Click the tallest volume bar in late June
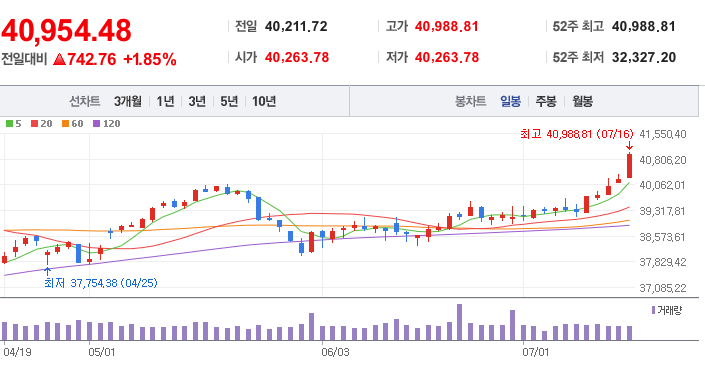Screen dimensions: 705x365 click(460, 322)
